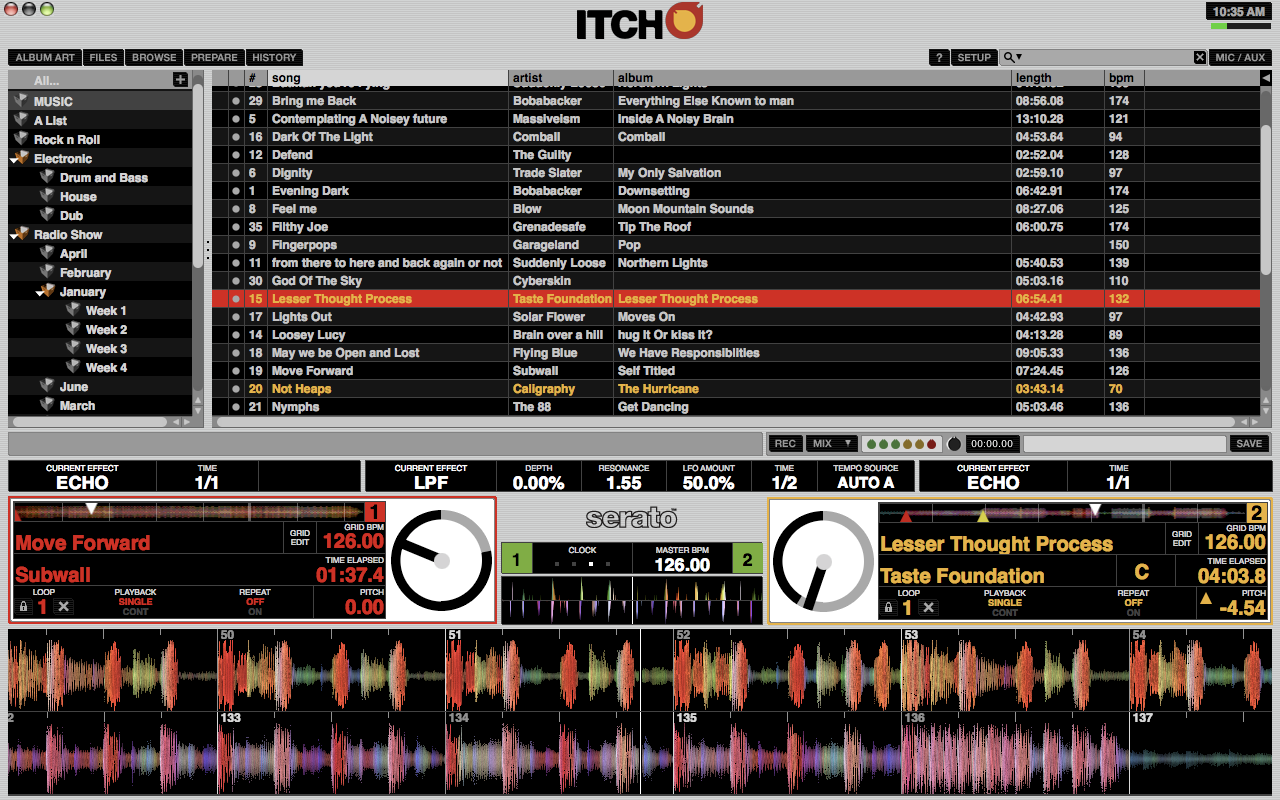
Task: Open the right ECHO current effect selector
Action: coord(993,476)
